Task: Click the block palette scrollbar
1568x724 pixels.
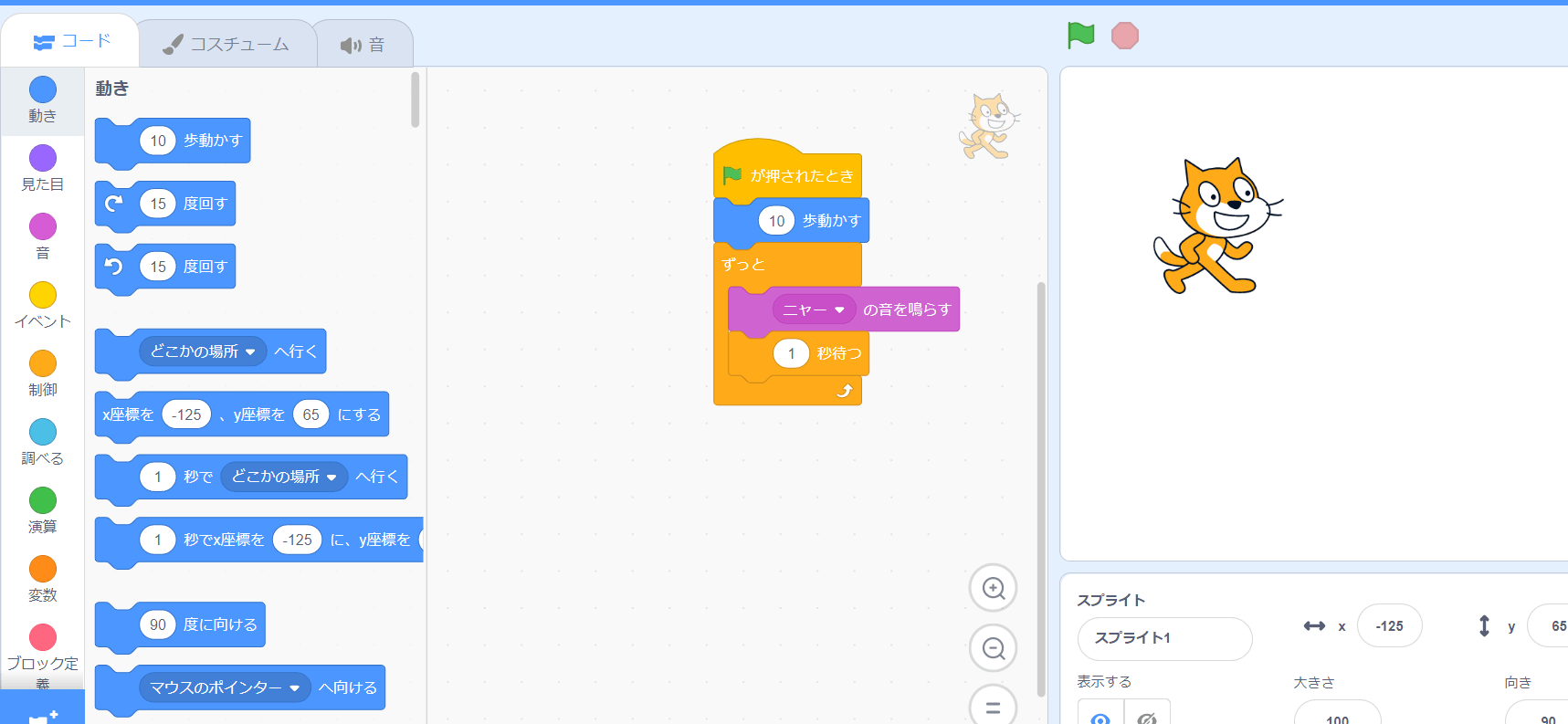Action: [415, 100]
